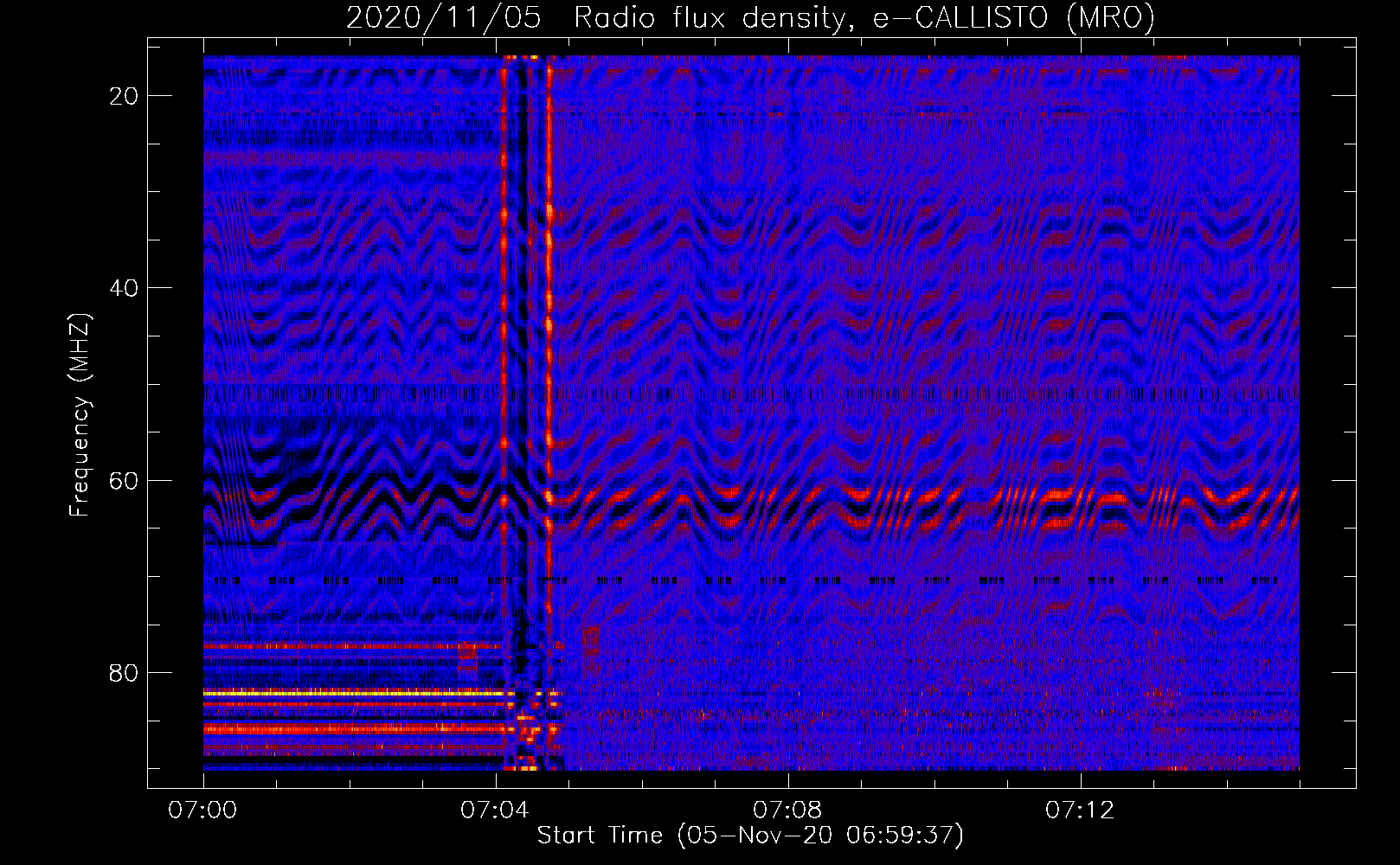
Task: Click the frequency tick label '40'
Action: pos(125,288)
